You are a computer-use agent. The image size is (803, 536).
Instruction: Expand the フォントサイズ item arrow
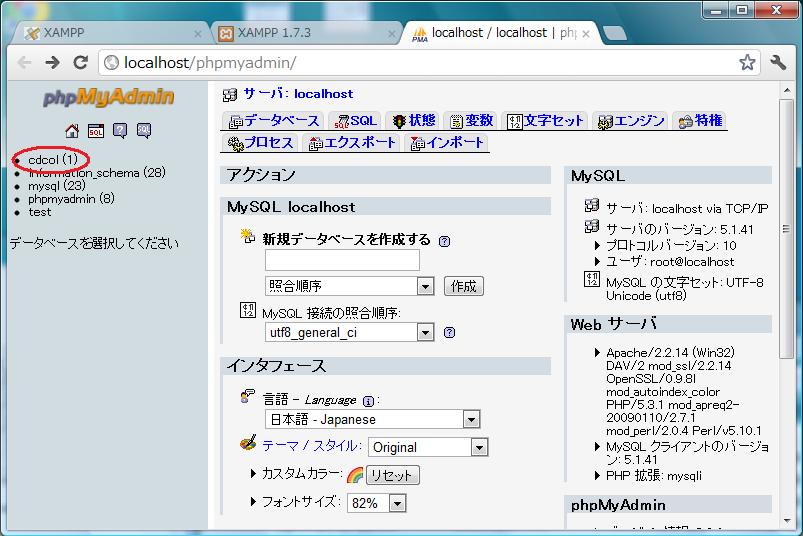[x=253, y=501]
